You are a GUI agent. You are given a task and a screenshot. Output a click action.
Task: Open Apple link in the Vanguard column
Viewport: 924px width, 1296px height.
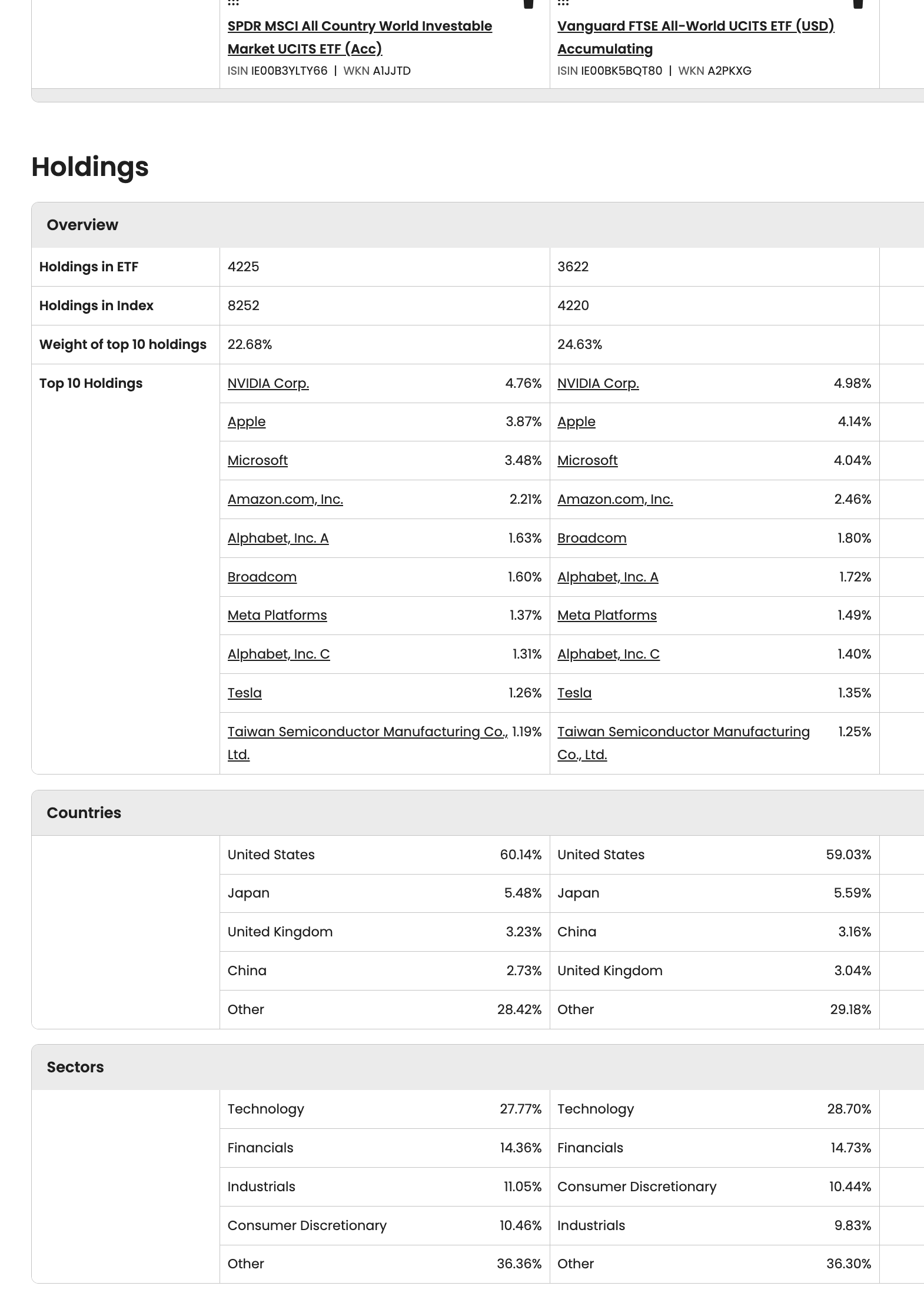[x=576, y=421]
